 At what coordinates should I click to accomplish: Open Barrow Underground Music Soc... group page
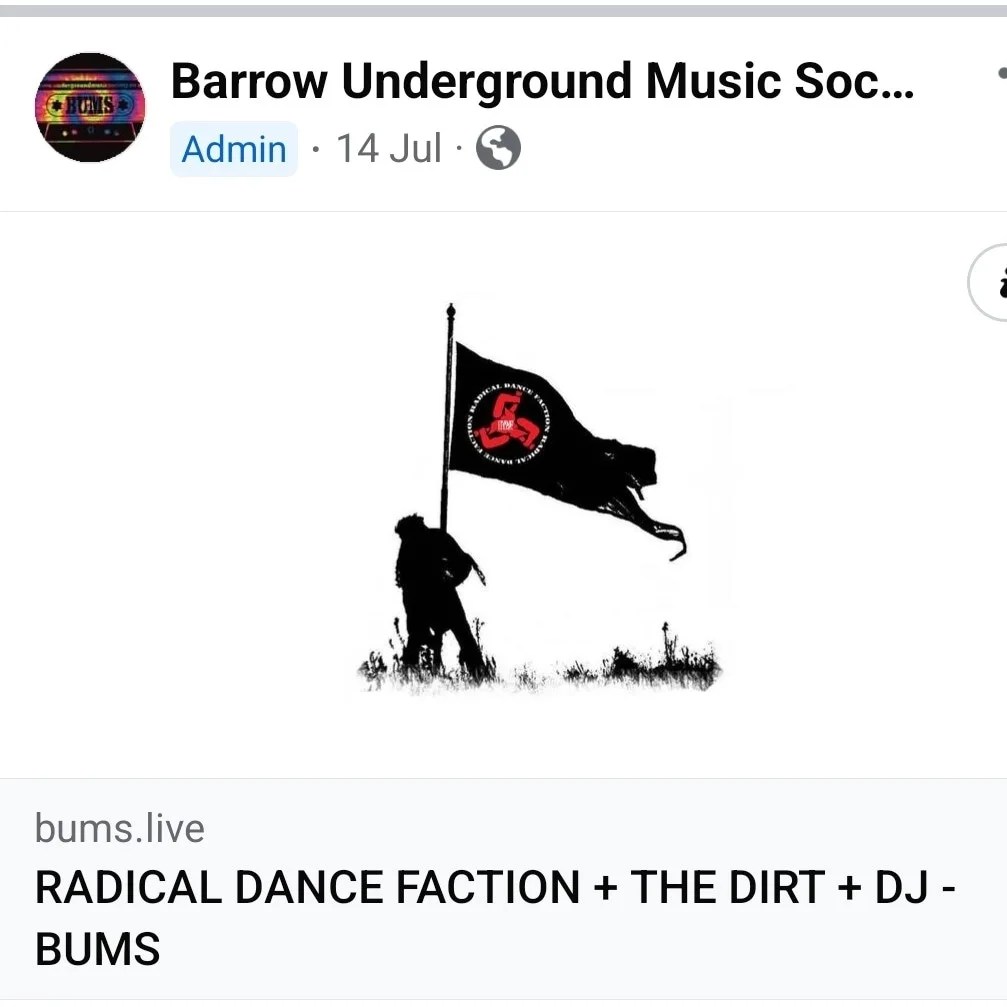pyautogui.click(x=542, y=81)
